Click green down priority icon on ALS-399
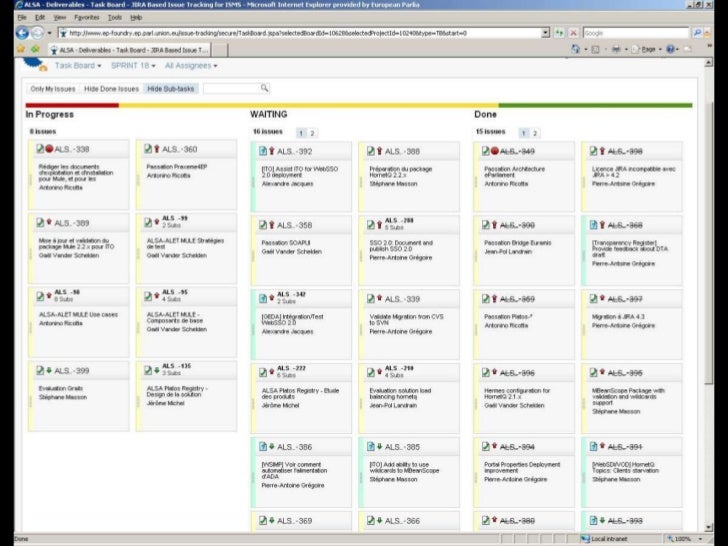Viewport: 728px width, 546px height. [x=49, y=370]
